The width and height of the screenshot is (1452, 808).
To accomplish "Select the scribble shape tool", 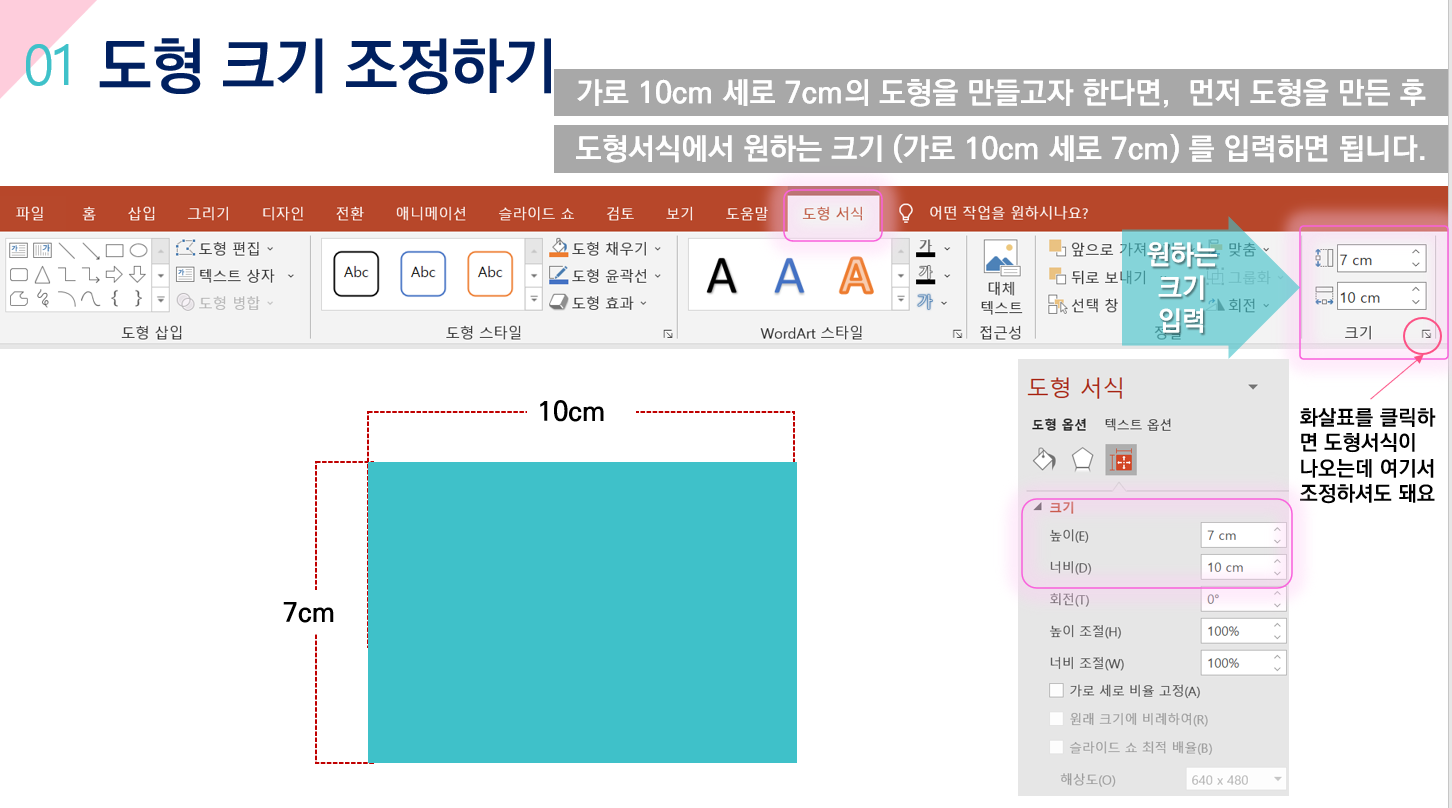I will [42, 298].
